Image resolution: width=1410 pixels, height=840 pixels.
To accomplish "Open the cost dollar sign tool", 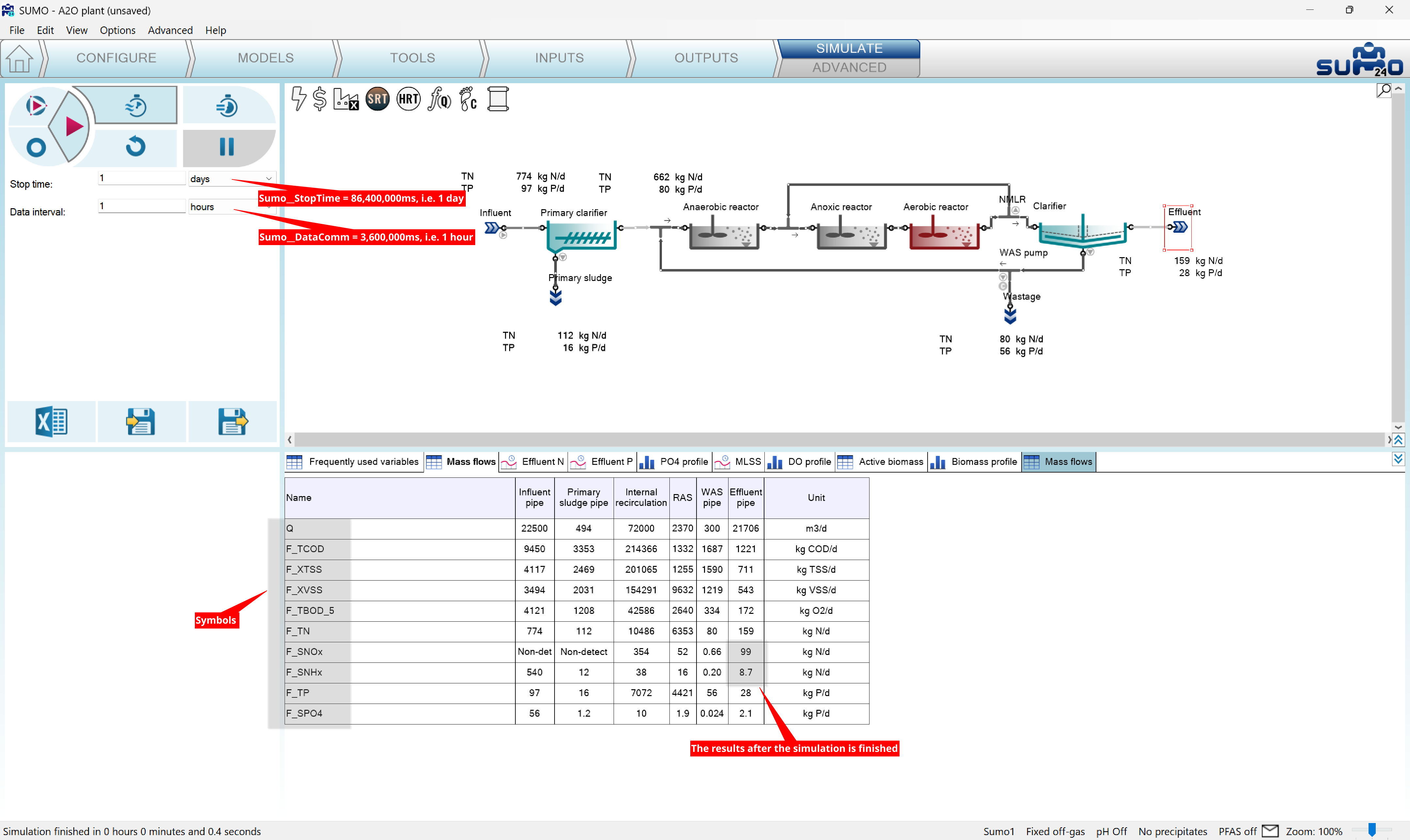I will (320, 100).
